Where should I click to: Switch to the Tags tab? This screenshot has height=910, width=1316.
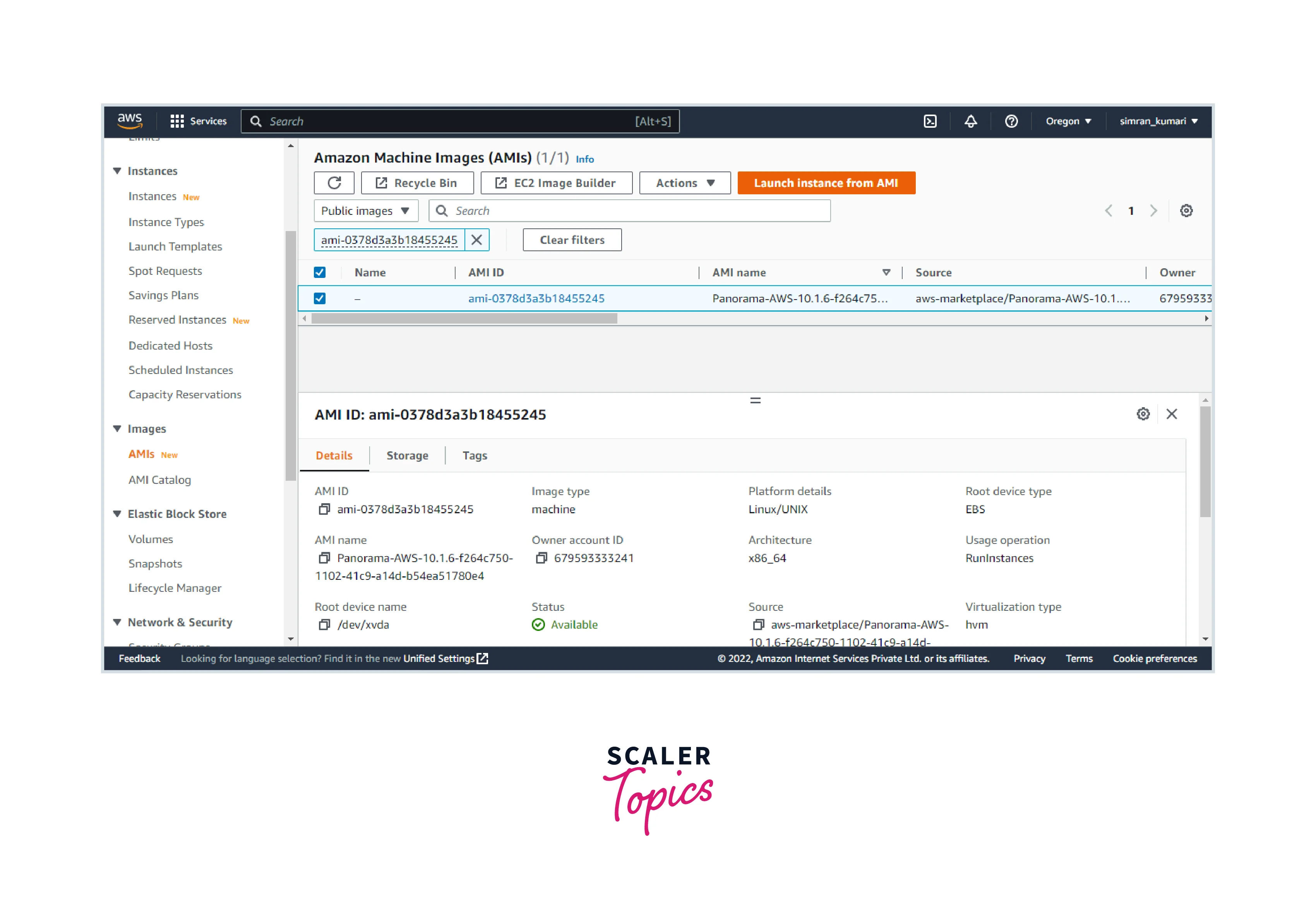475,456
